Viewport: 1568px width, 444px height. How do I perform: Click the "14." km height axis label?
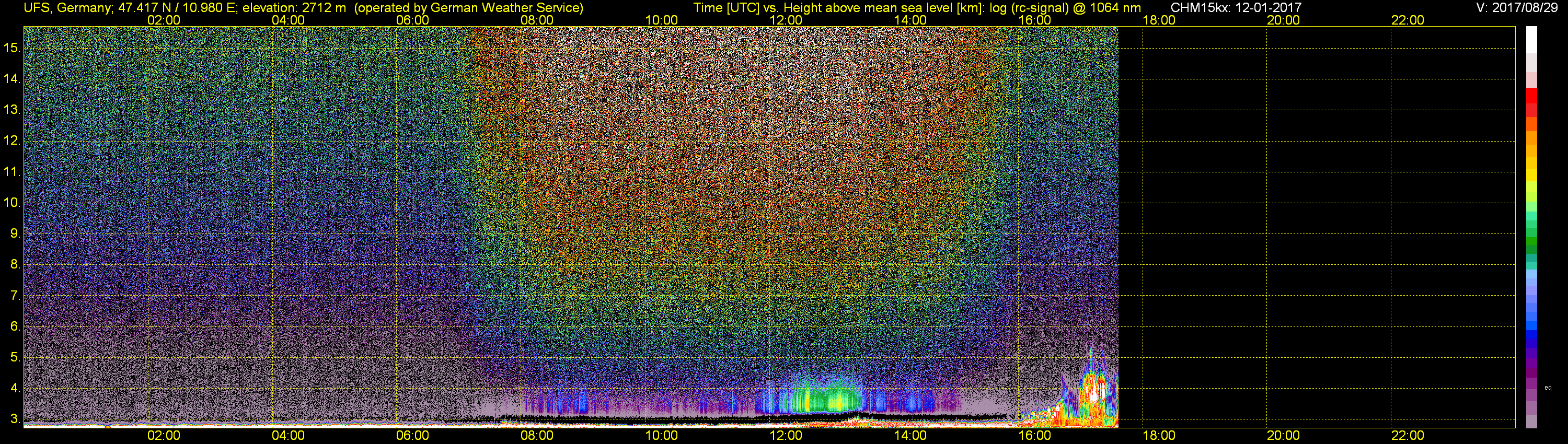11,79
